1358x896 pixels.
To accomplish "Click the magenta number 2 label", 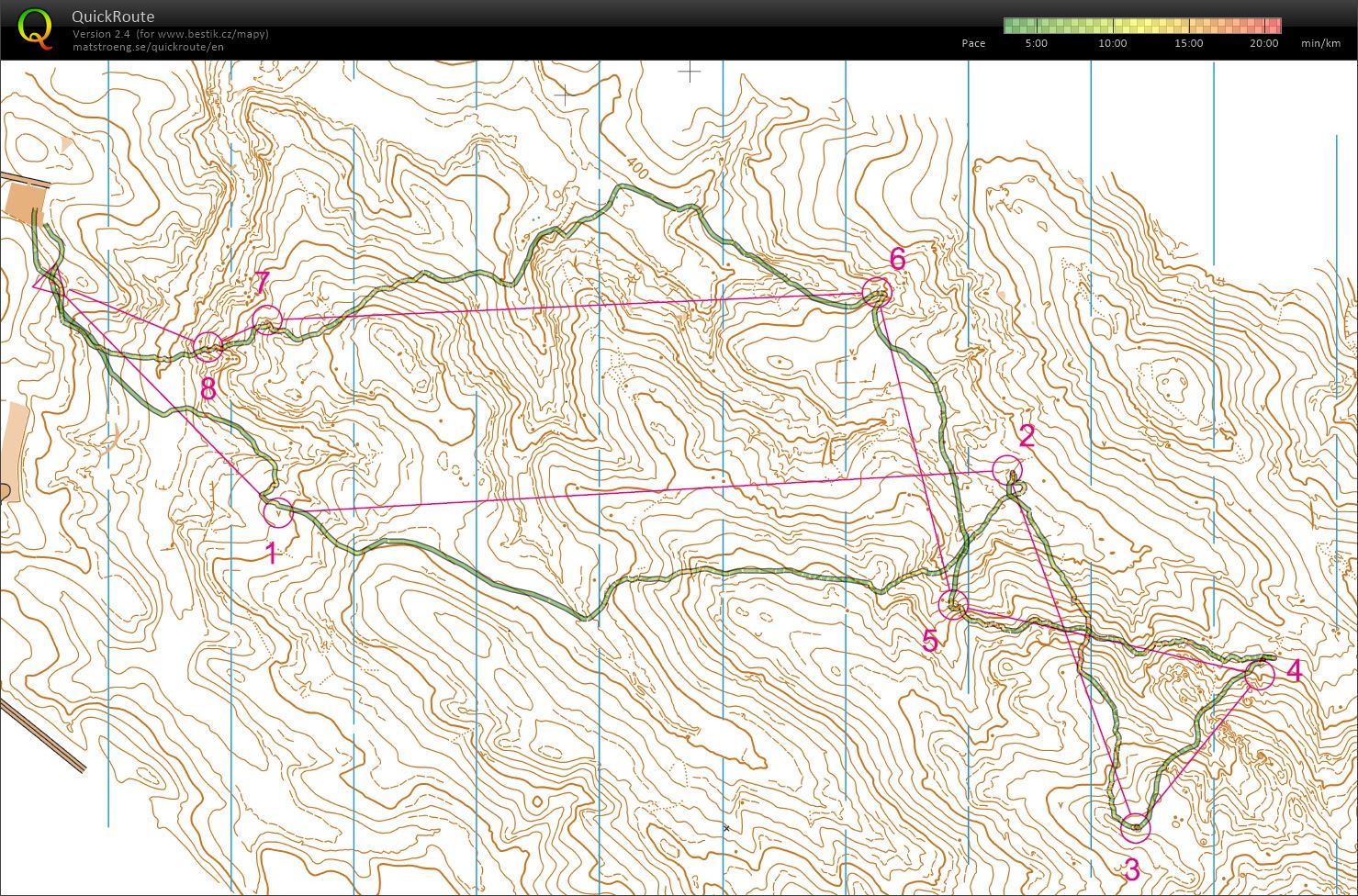I will (x=1027, y=436).
